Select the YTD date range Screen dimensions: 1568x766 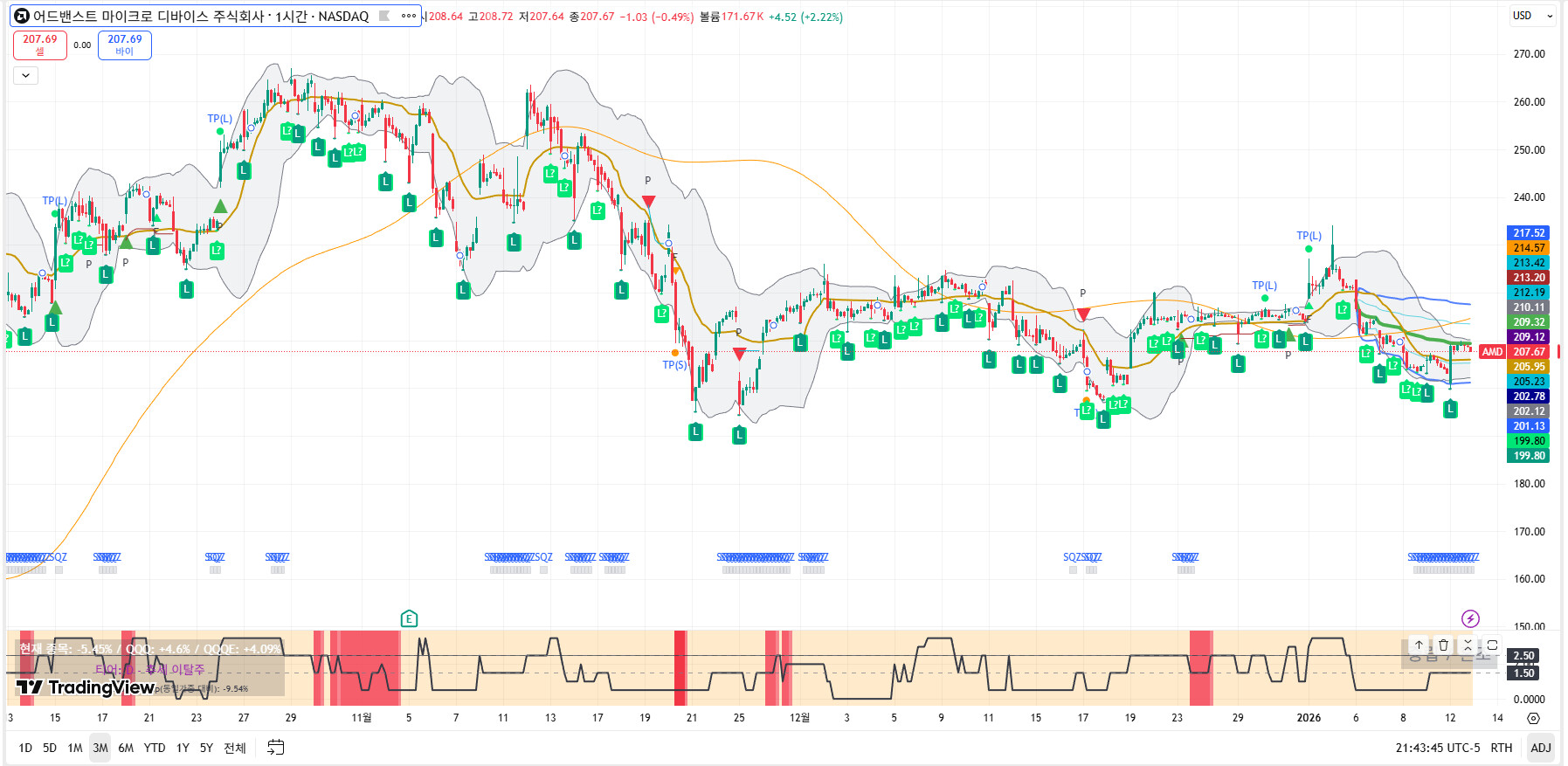coord(155,748)
